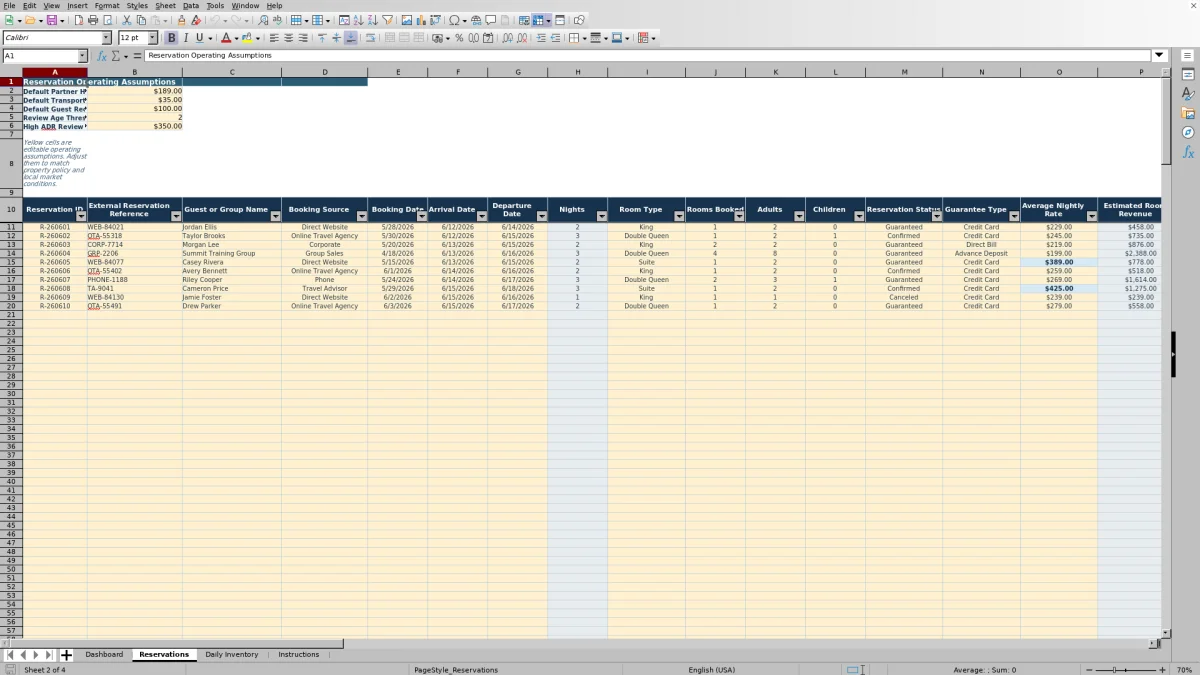Open the Room Type filter dropdown
This screenshot has height=675, width=1200.
click(679, 216)
